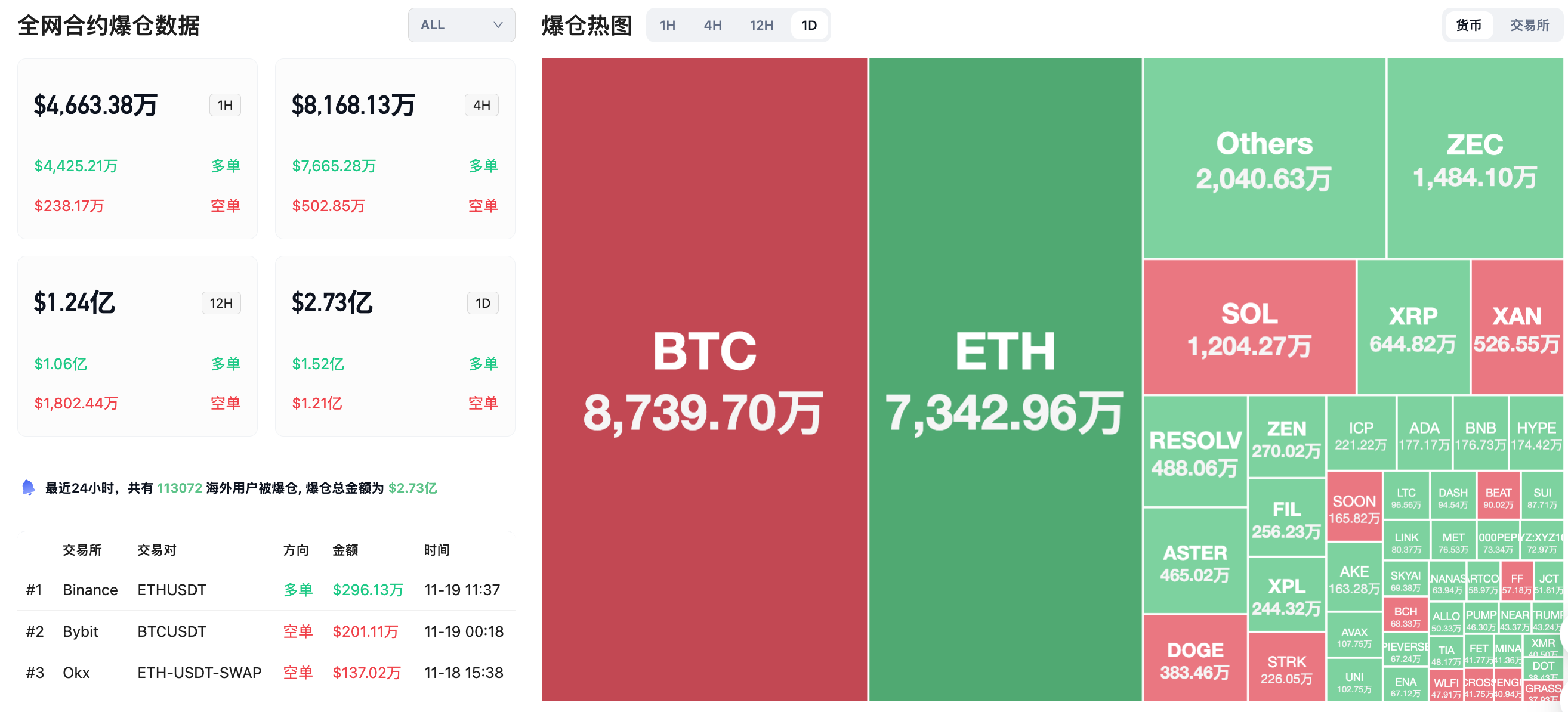Select the 4H heatmap timeframe tab

coord(712,25)
